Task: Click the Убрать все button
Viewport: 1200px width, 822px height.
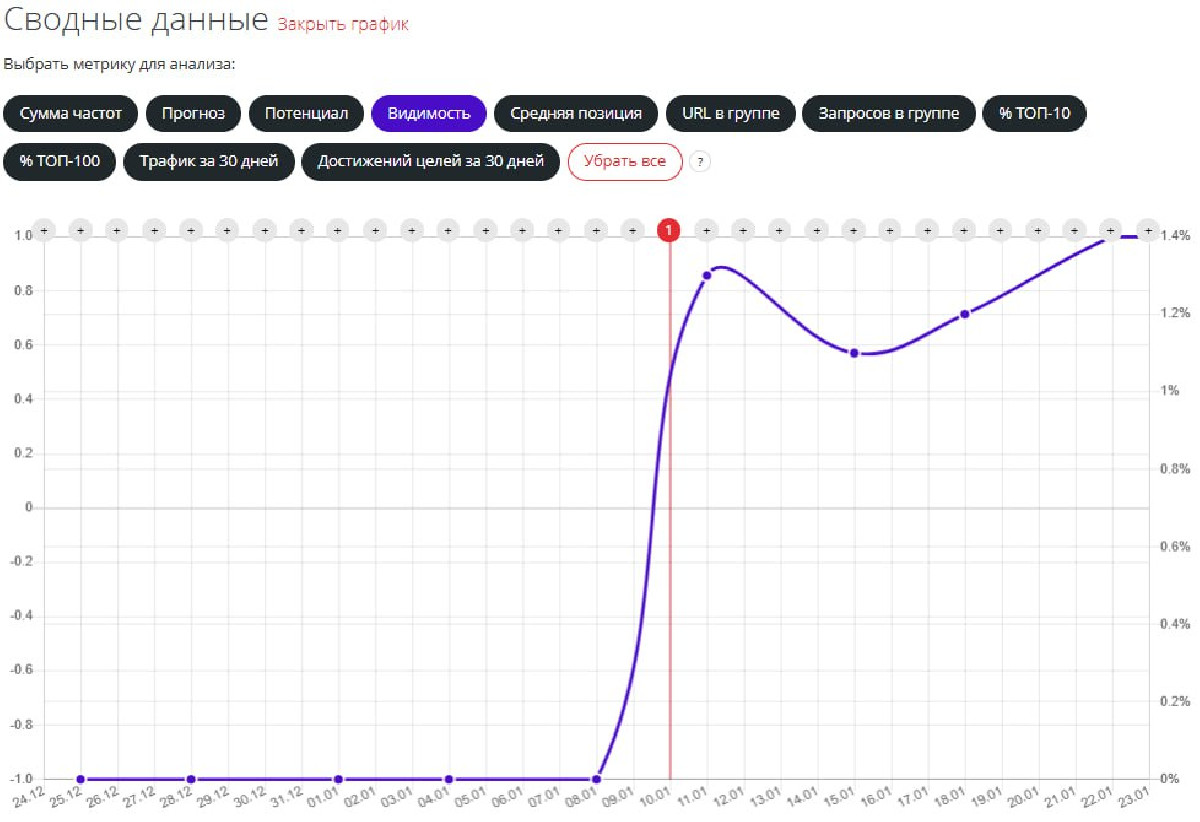Action: point(625,162)
